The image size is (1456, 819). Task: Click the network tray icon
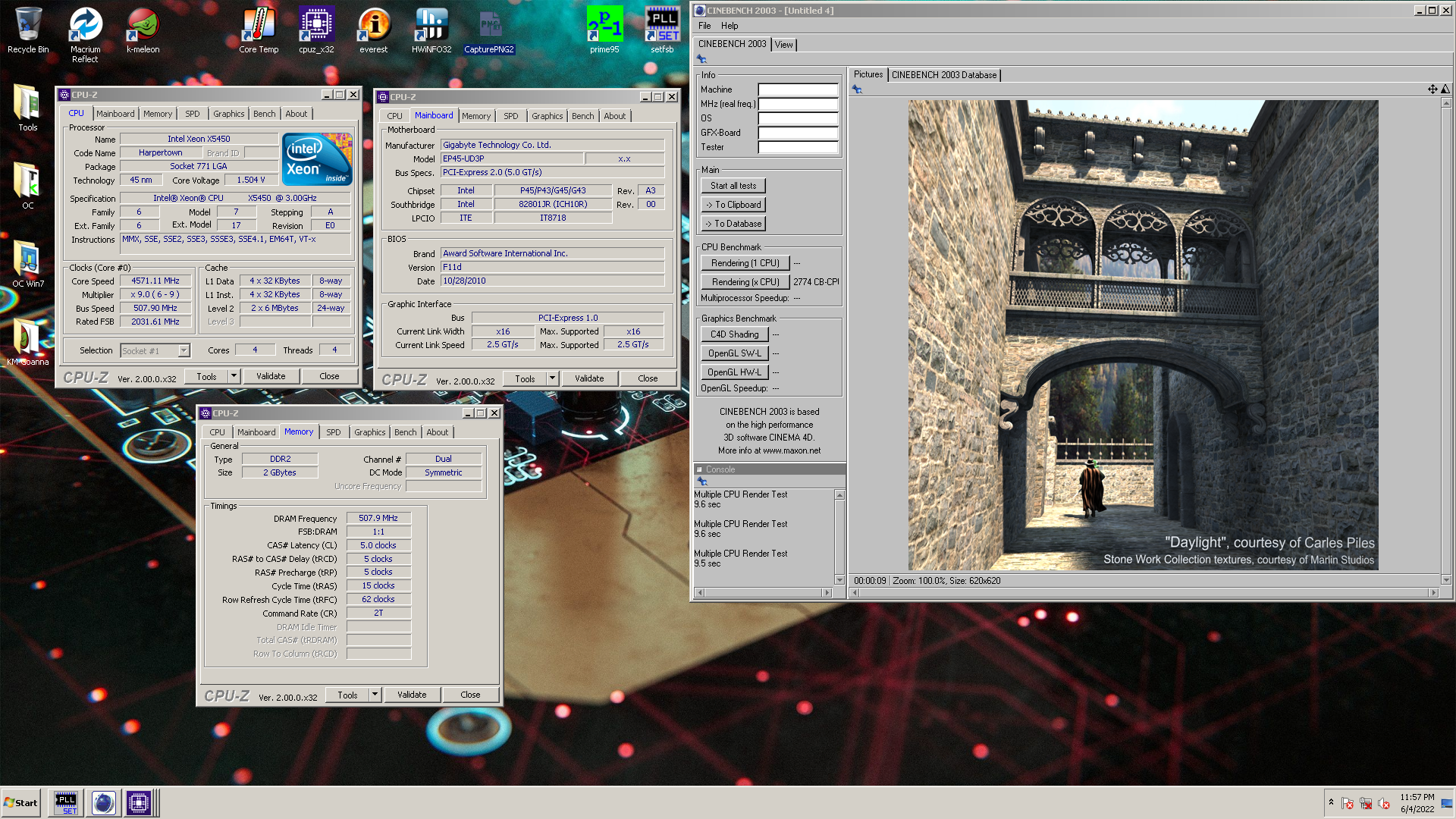click(x=1367, y=804)
